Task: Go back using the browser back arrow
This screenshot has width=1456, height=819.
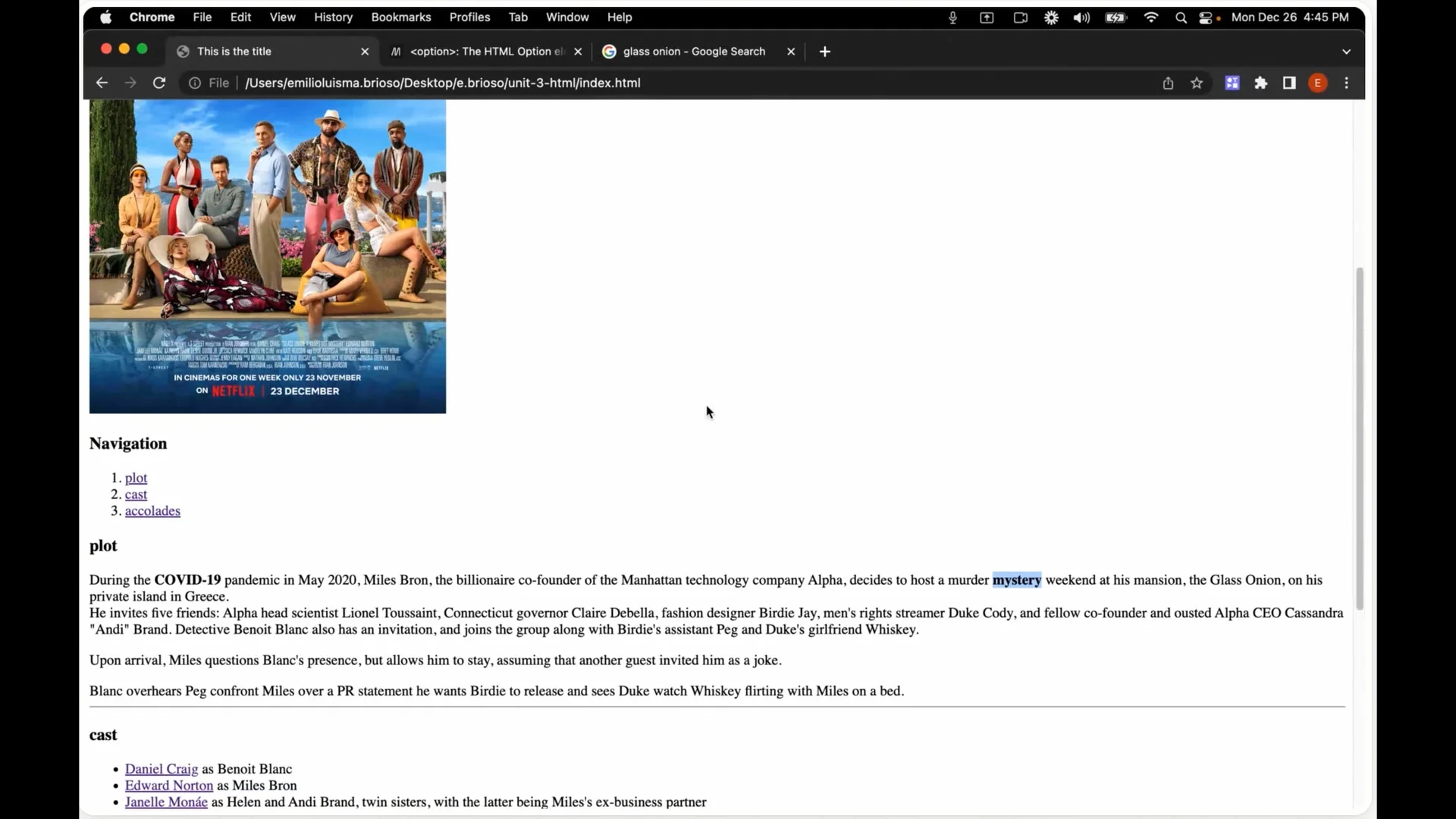Action: pos(102,83)
